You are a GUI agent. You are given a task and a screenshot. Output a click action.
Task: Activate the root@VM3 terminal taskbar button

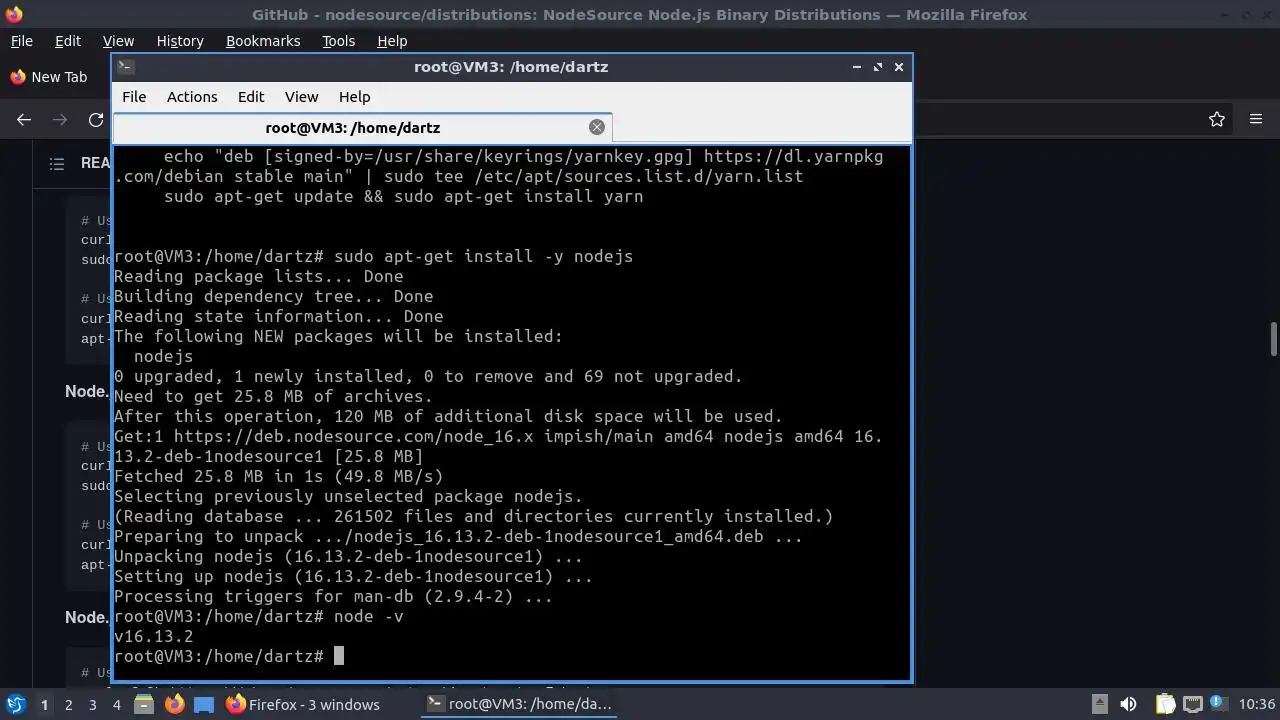519,704
